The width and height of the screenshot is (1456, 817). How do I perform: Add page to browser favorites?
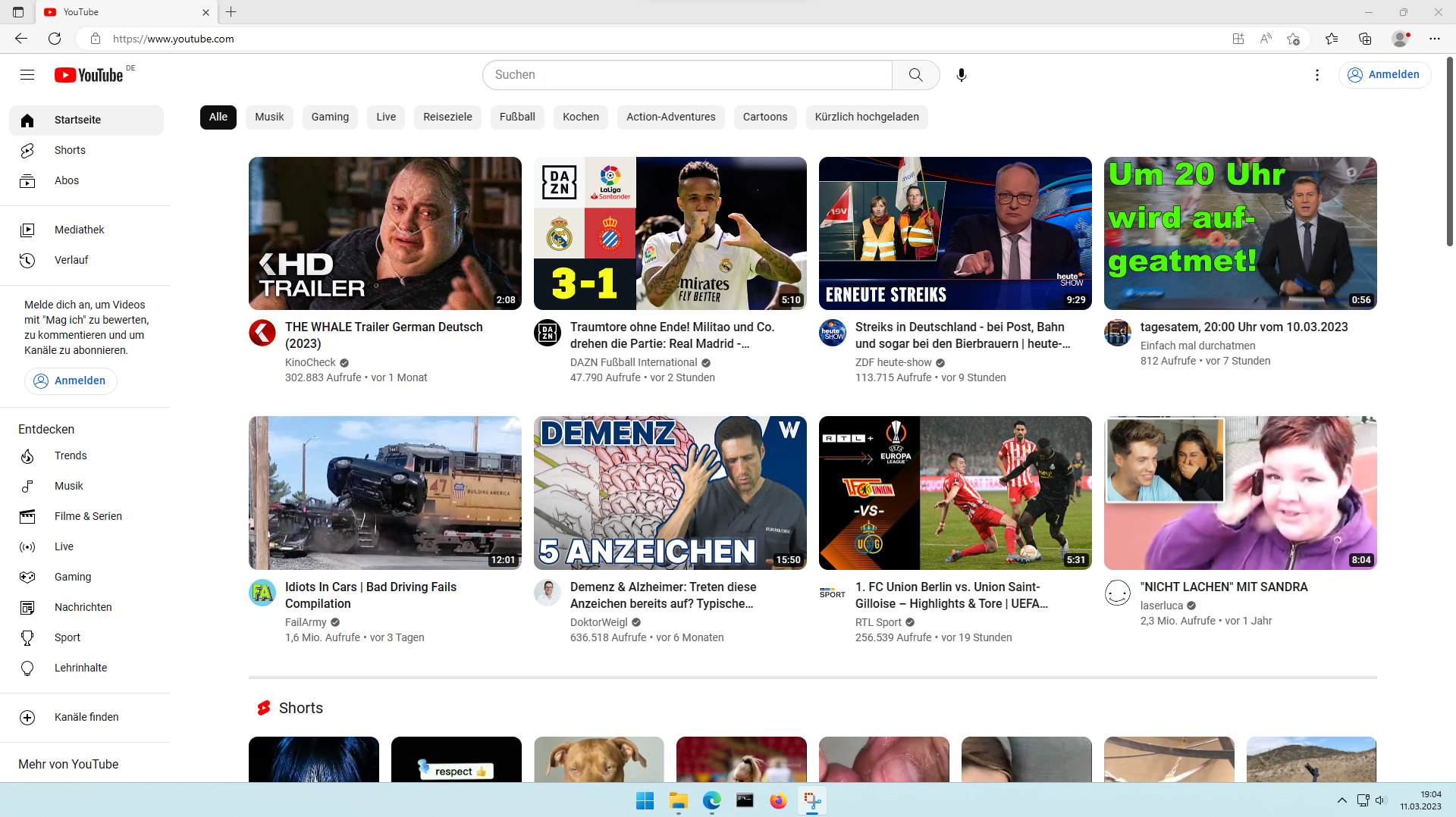tap(1293, 39)
